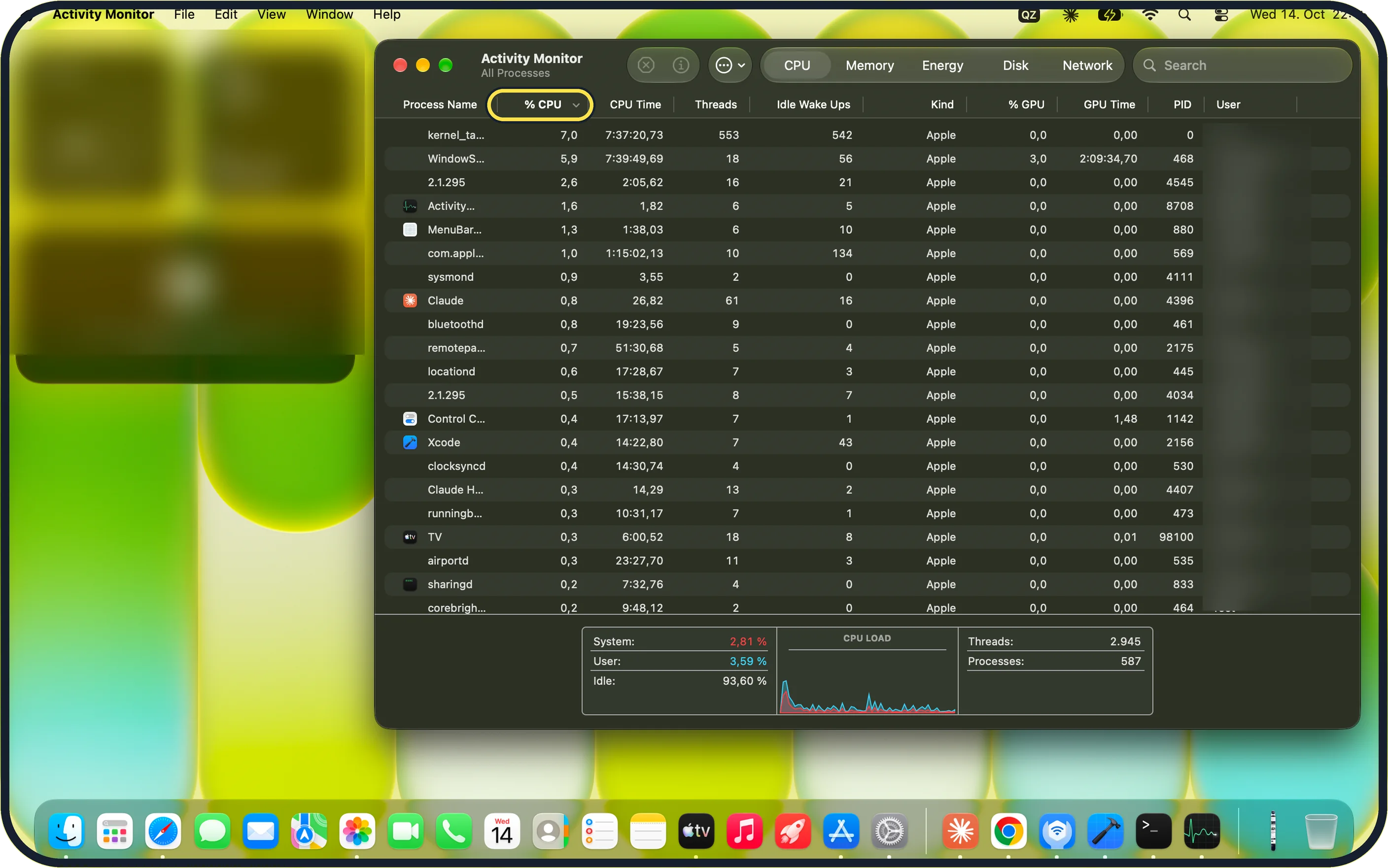Screen dimensions: 1388x868
Task: Click the Wi-Fi menu bar icon
Action: tap(1149, 15)
